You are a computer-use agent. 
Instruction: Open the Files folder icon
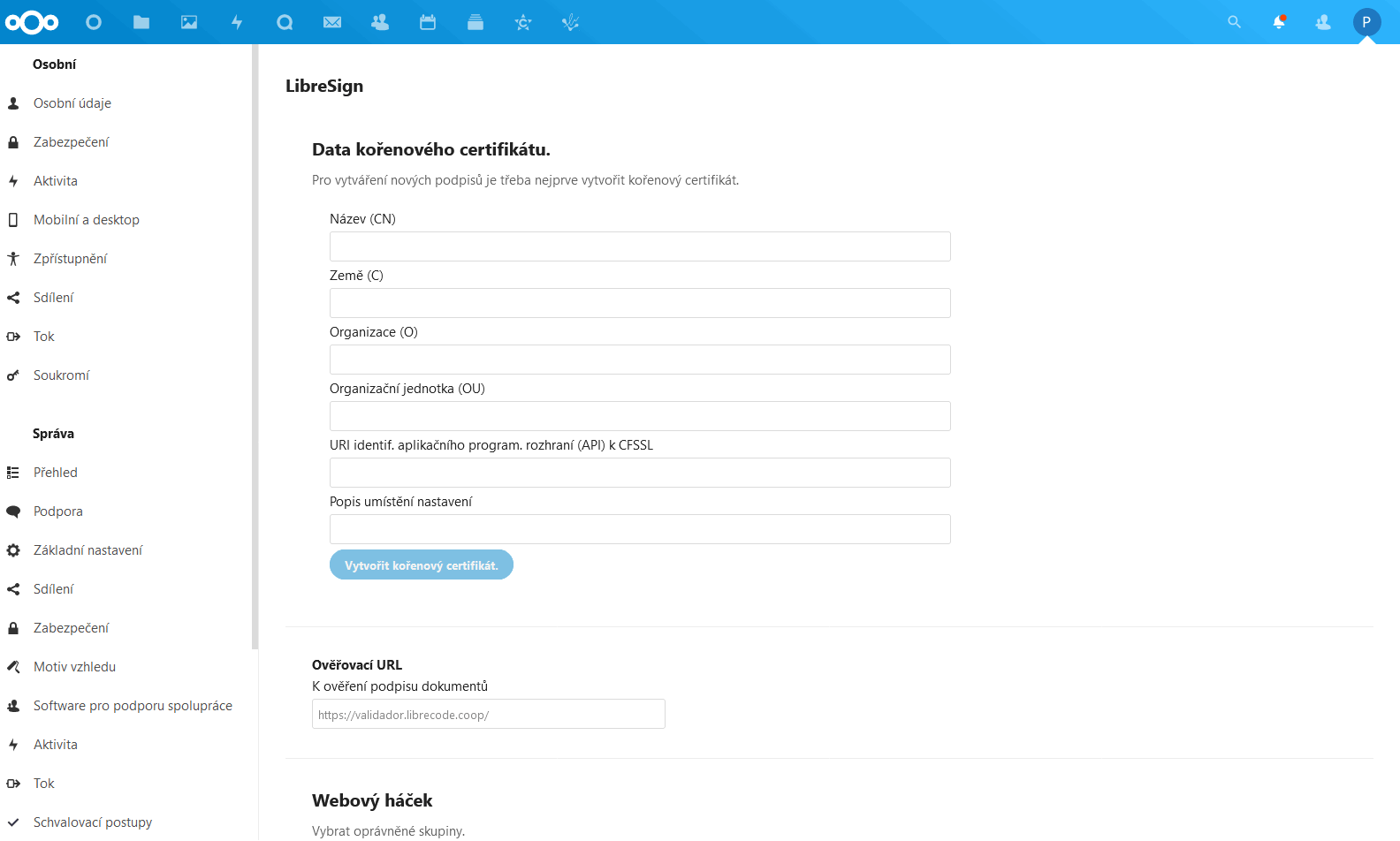click(141, 22)
